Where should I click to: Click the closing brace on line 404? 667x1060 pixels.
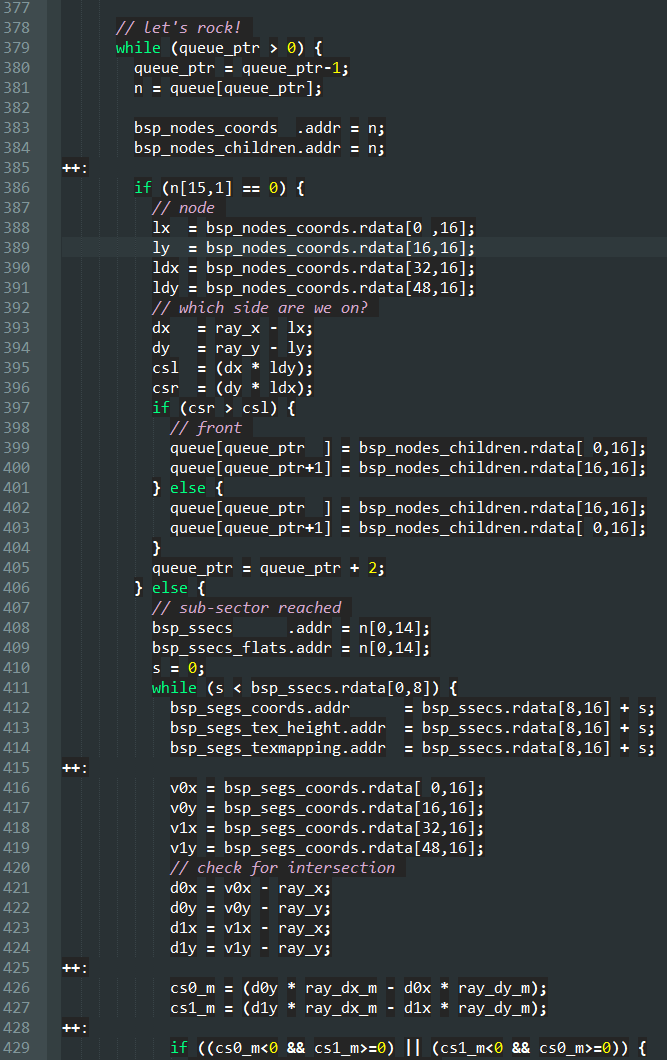(x=156, y=548)
